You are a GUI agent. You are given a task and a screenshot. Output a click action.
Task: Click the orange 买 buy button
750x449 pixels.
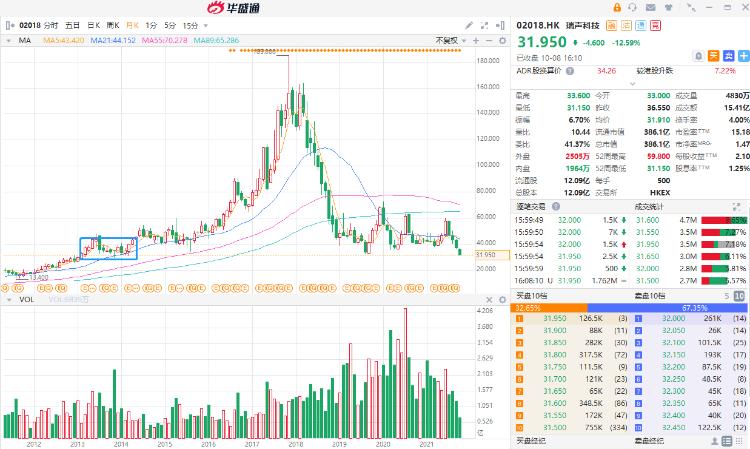click(x=714, y=56)
